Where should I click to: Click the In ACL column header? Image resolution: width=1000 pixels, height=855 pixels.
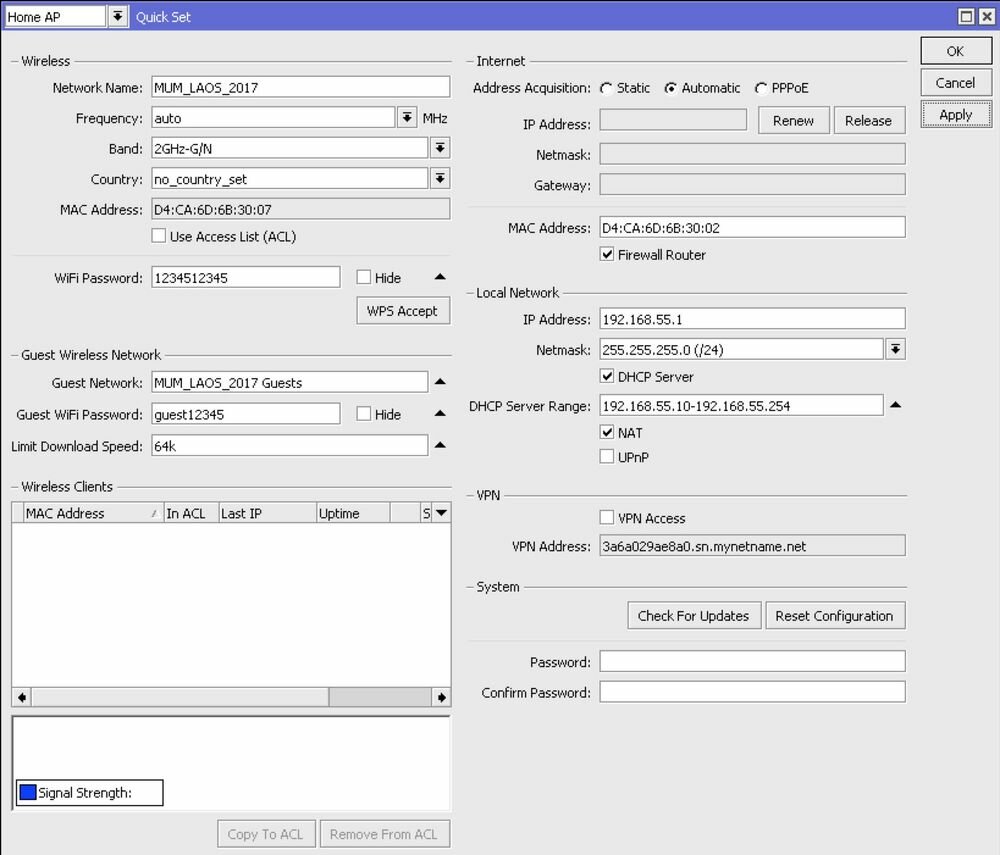191,513
